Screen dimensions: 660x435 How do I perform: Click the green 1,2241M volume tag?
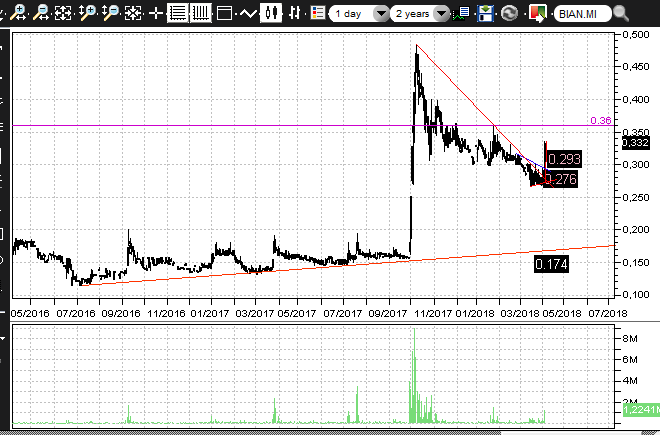point(641,409)
